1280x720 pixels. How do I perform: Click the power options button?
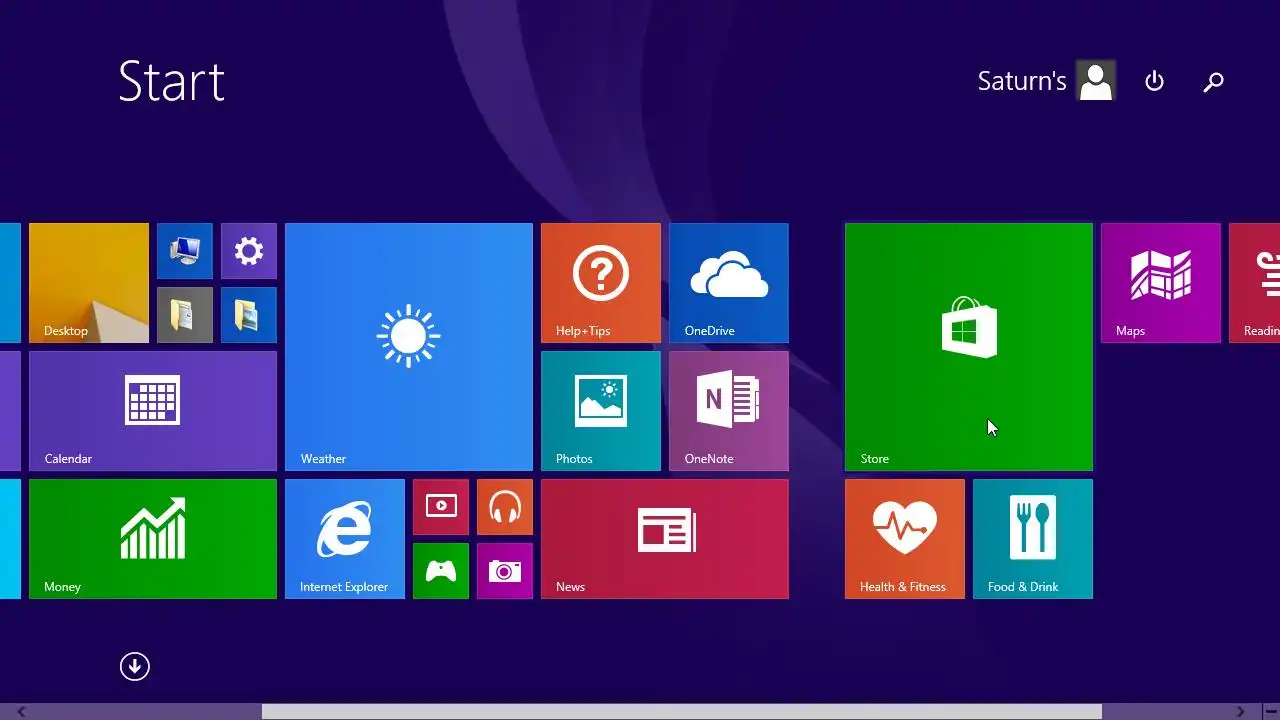click(x=1154, y=81)
